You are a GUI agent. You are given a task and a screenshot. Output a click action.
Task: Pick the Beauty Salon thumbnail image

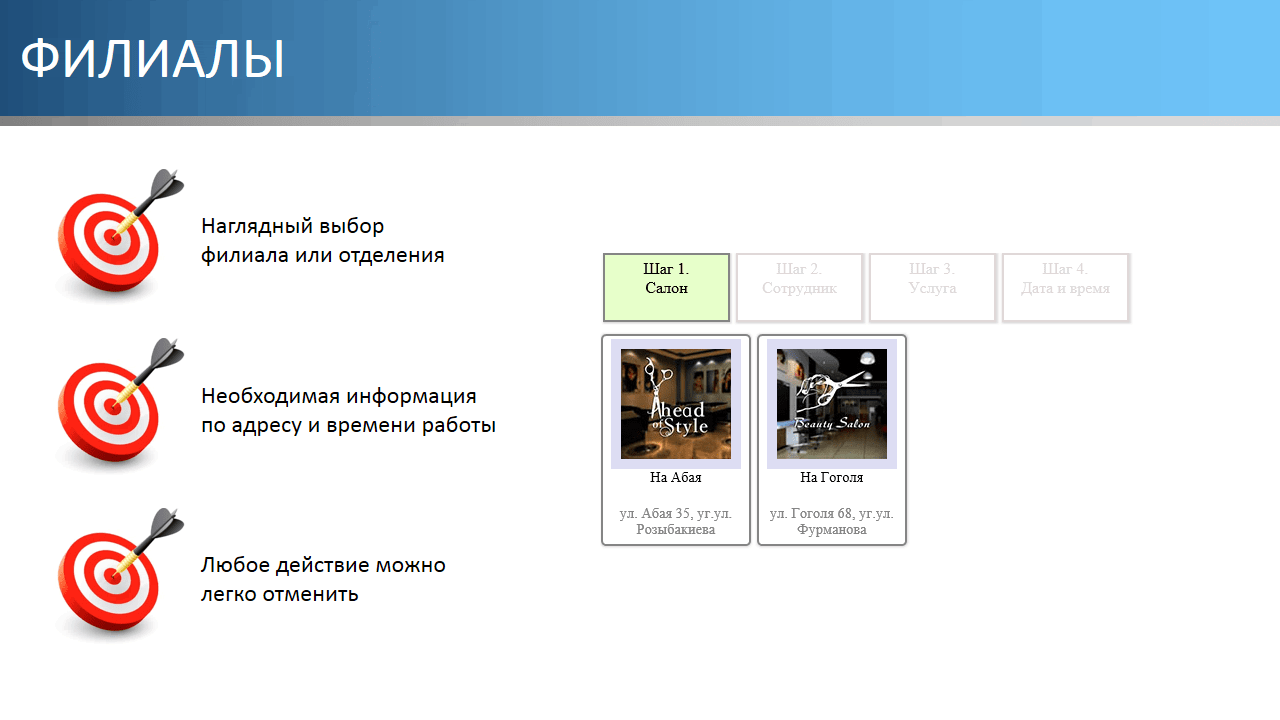(832, 404)
